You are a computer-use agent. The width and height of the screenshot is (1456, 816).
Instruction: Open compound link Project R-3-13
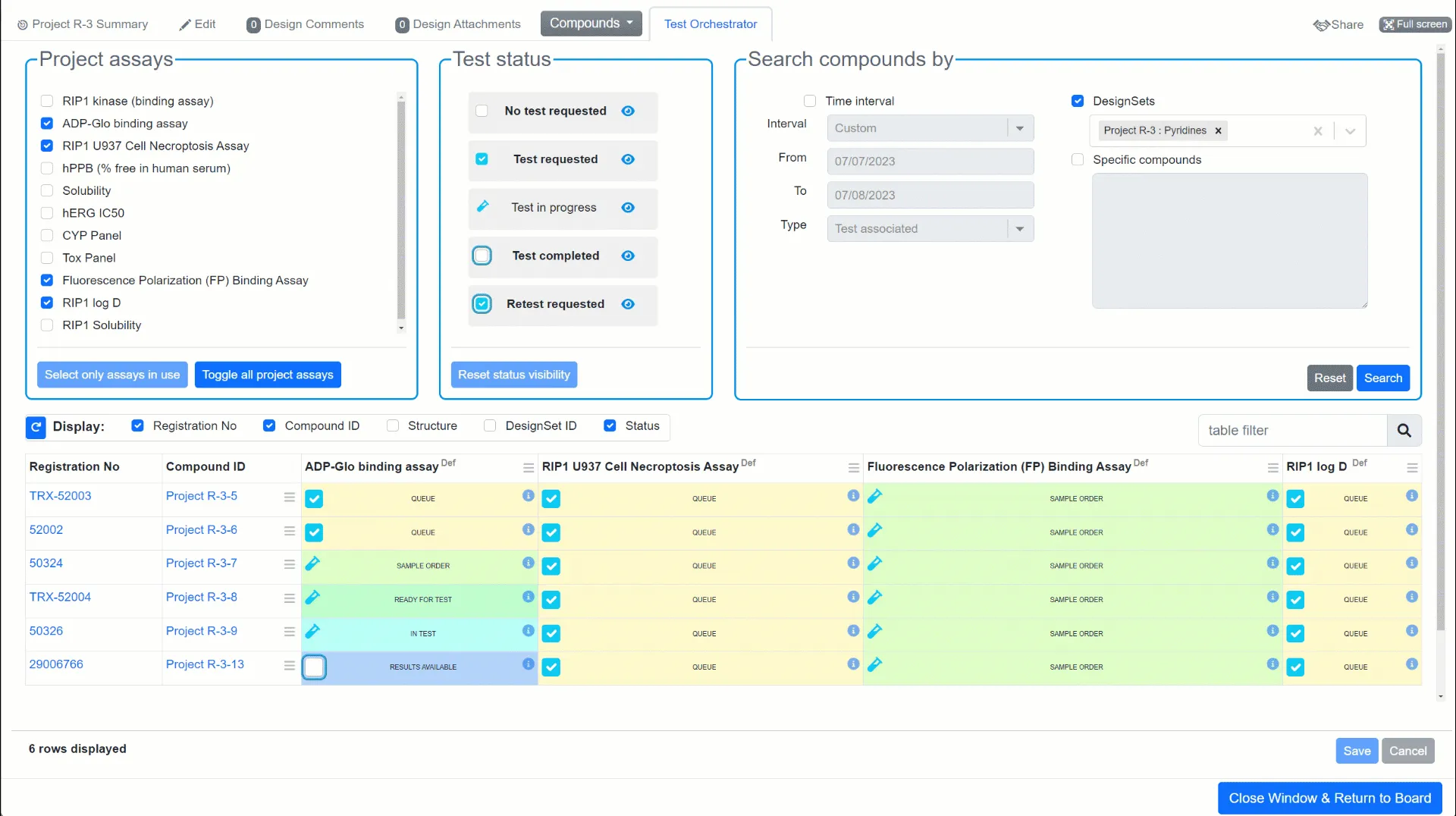click(205, 664)
